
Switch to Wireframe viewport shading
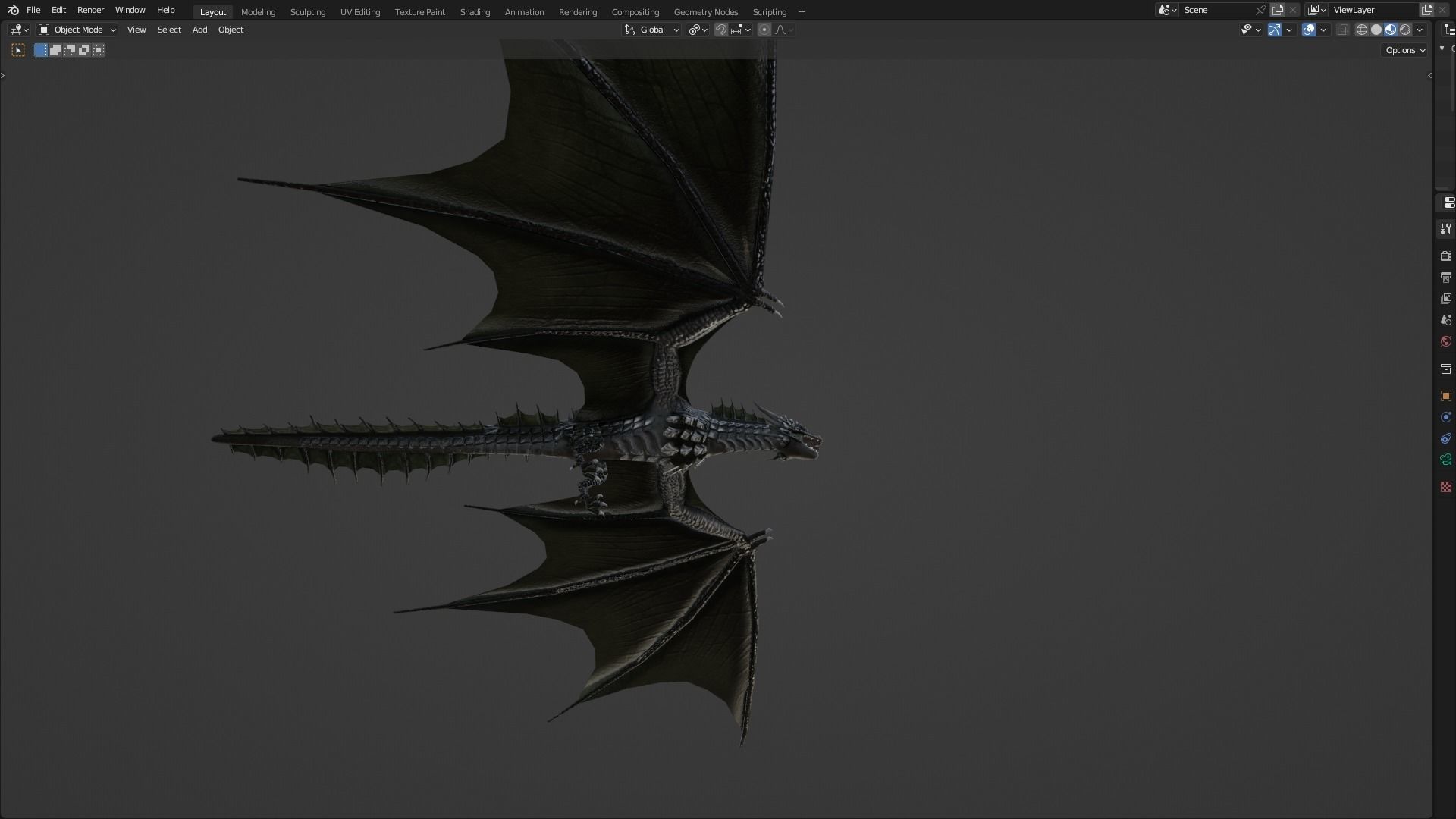tap(1362, 30)
